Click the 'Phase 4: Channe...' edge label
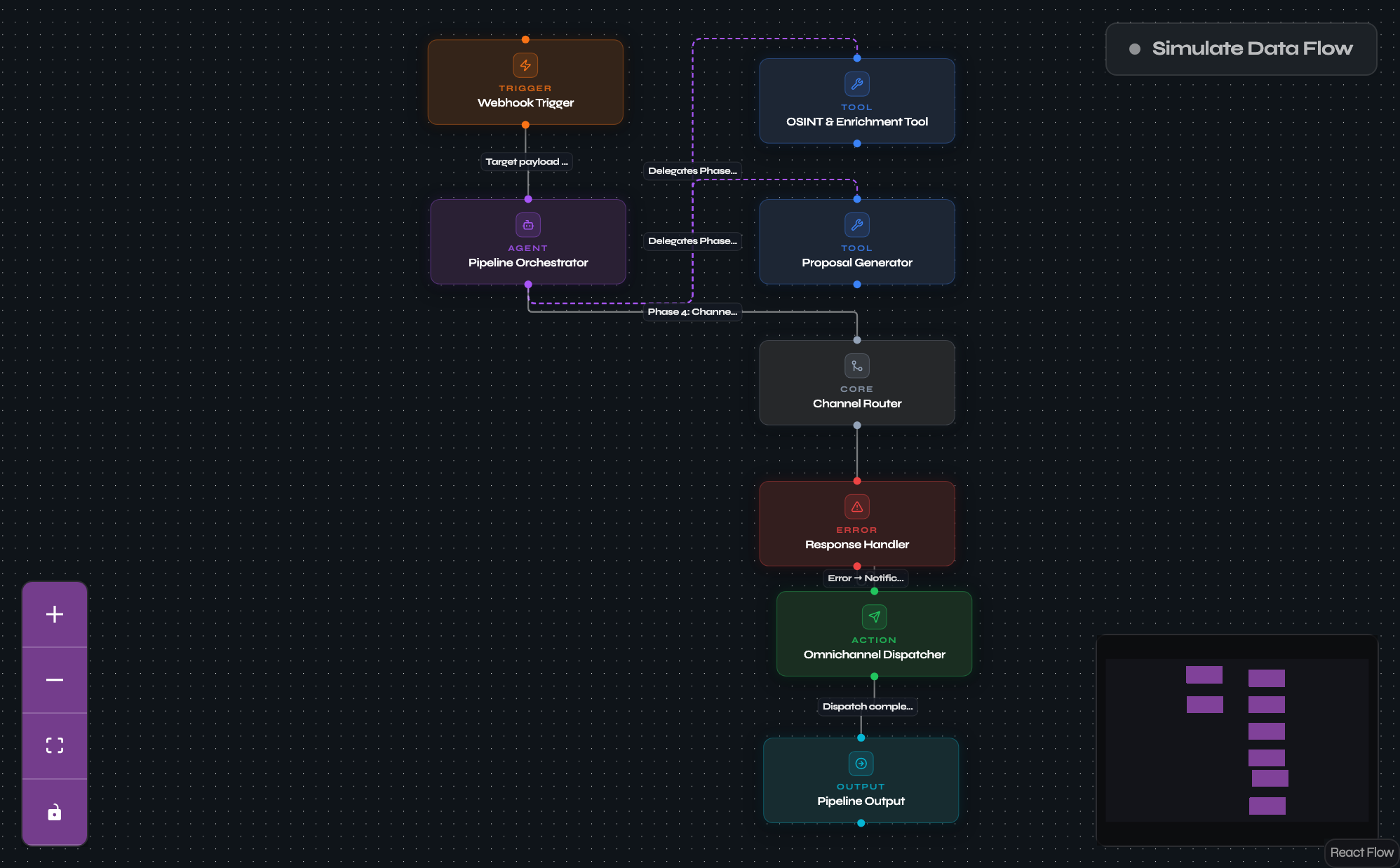 coord(692,311)
